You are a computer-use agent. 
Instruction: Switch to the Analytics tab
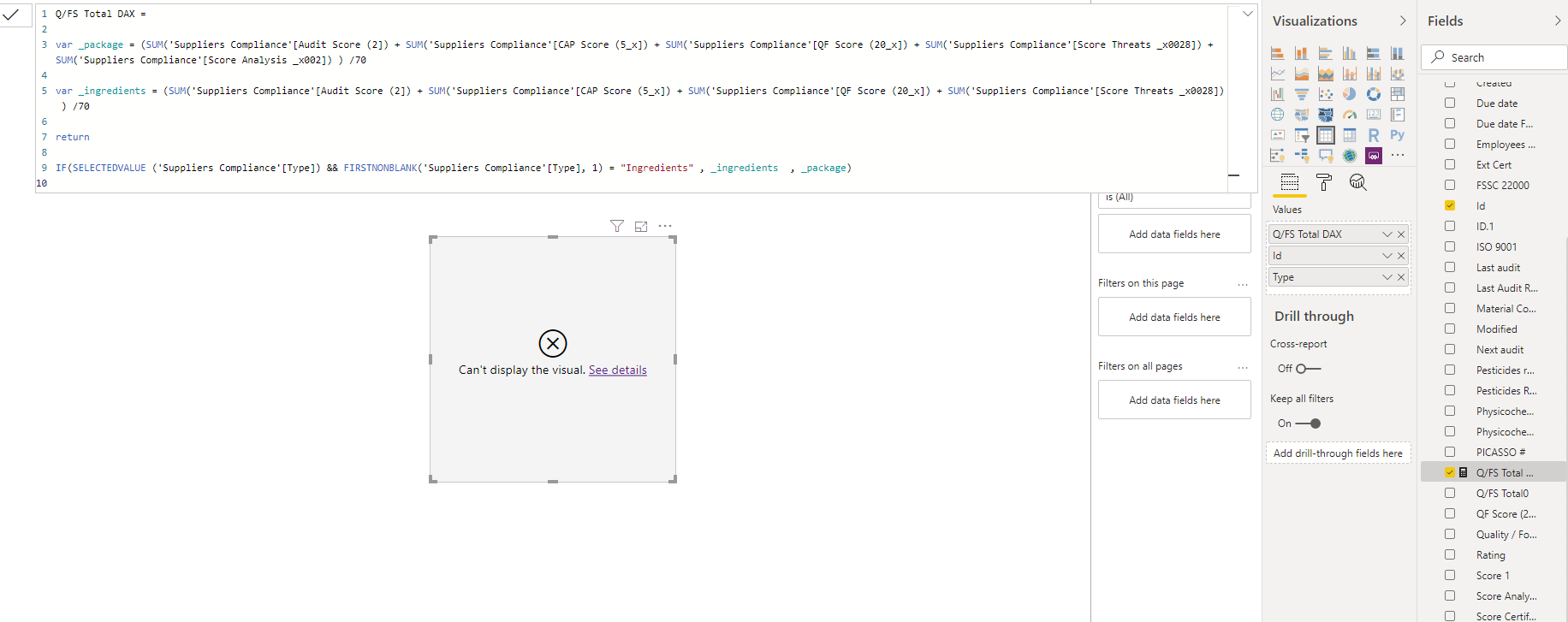(1357, 182)
